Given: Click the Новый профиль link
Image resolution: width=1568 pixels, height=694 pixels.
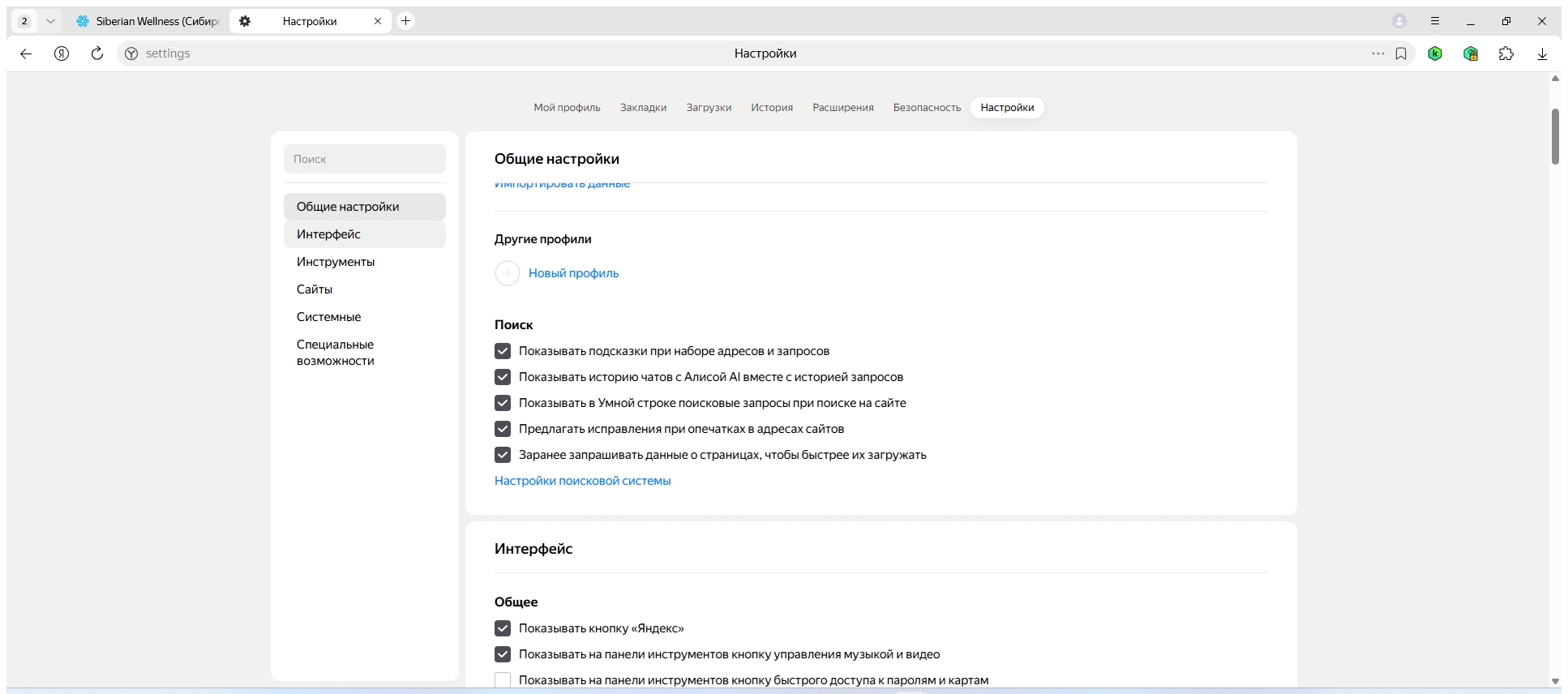Looking at the screenshot, I should point(573,273).
